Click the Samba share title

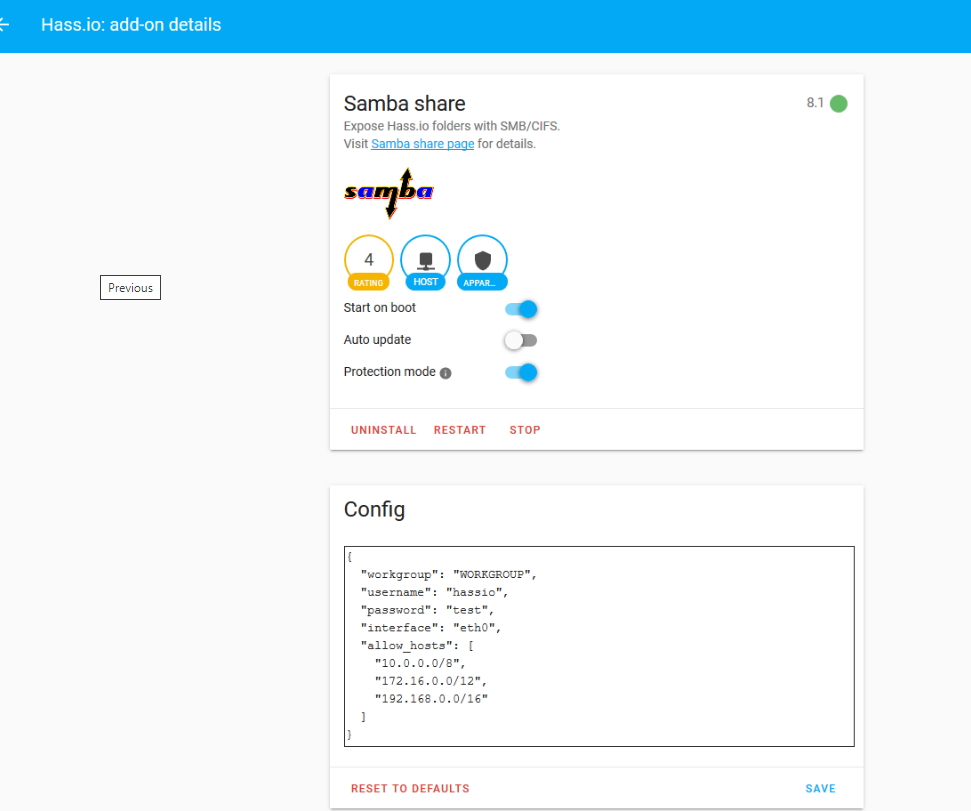(404, 103)
